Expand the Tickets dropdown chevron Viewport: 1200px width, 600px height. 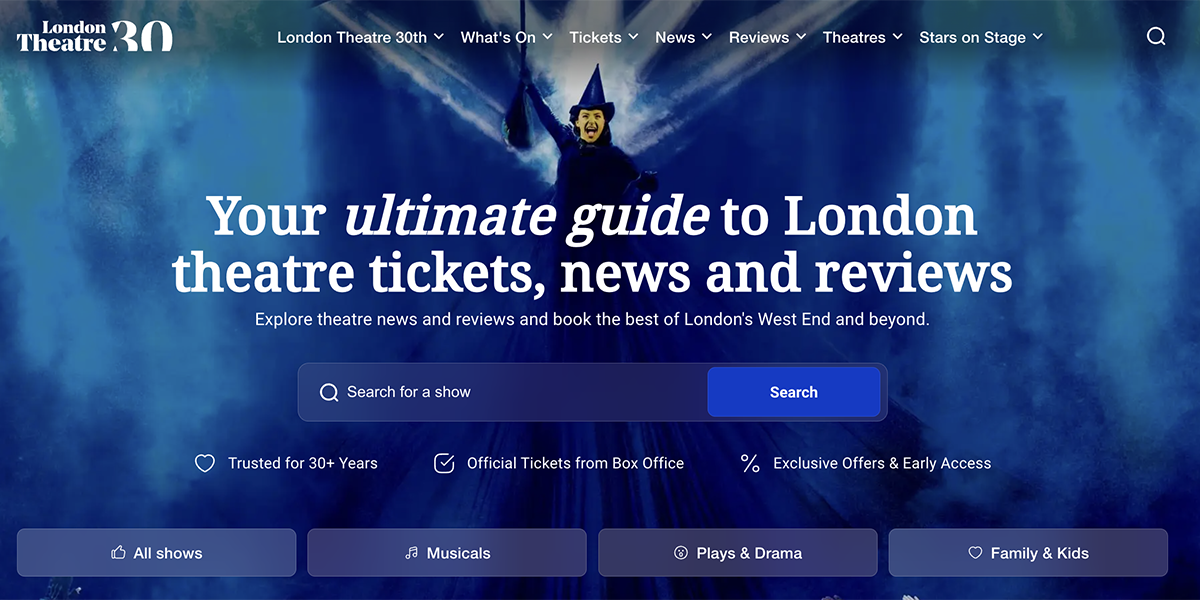tap(633, 37)
